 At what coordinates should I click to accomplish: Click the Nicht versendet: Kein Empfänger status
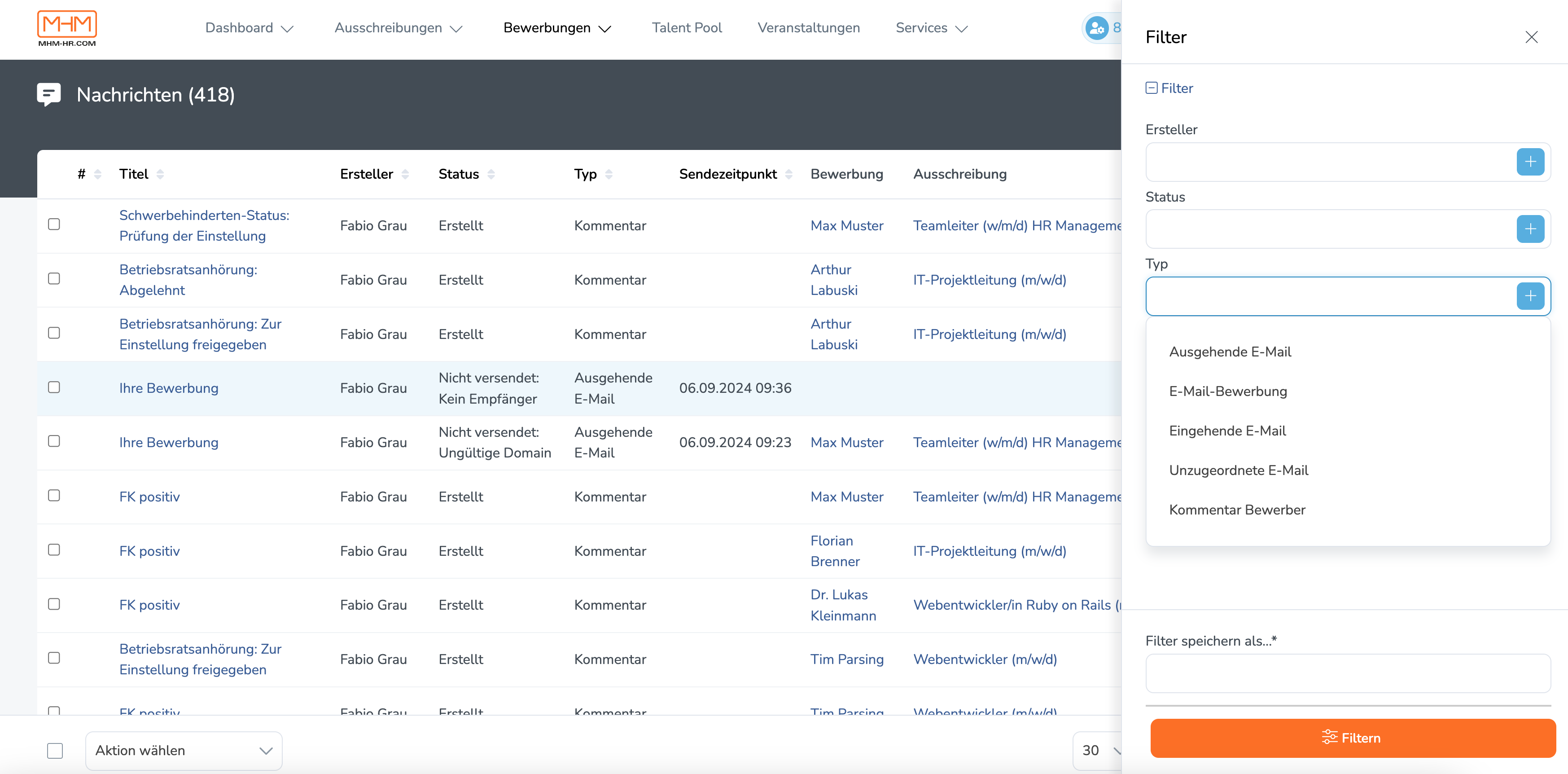point(489,388)
